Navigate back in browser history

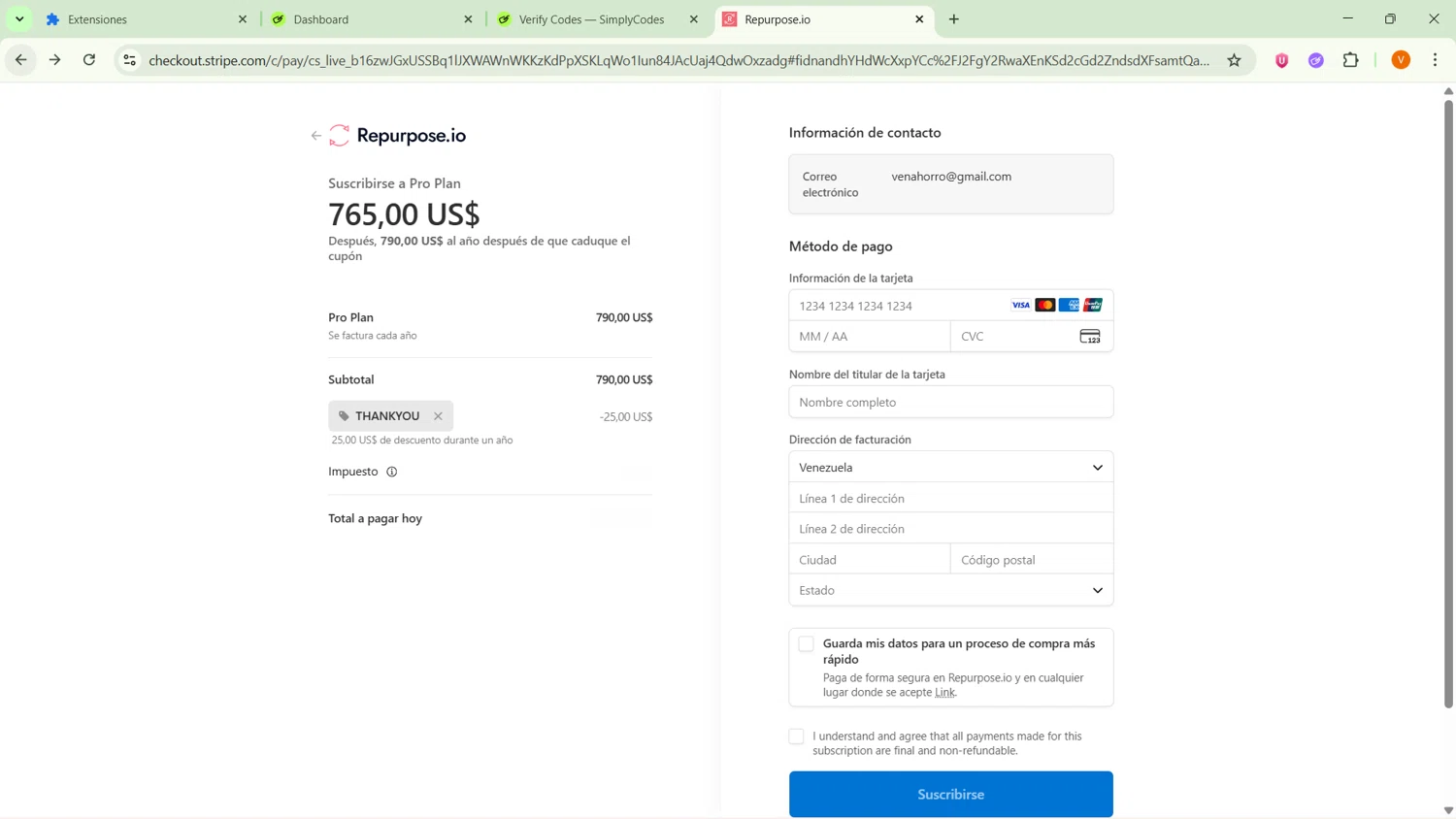20,60
